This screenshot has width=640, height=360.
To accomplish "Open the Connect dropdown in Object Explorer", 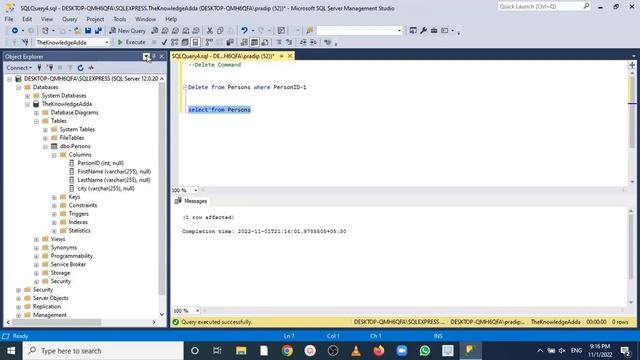I will click(19, 68).
